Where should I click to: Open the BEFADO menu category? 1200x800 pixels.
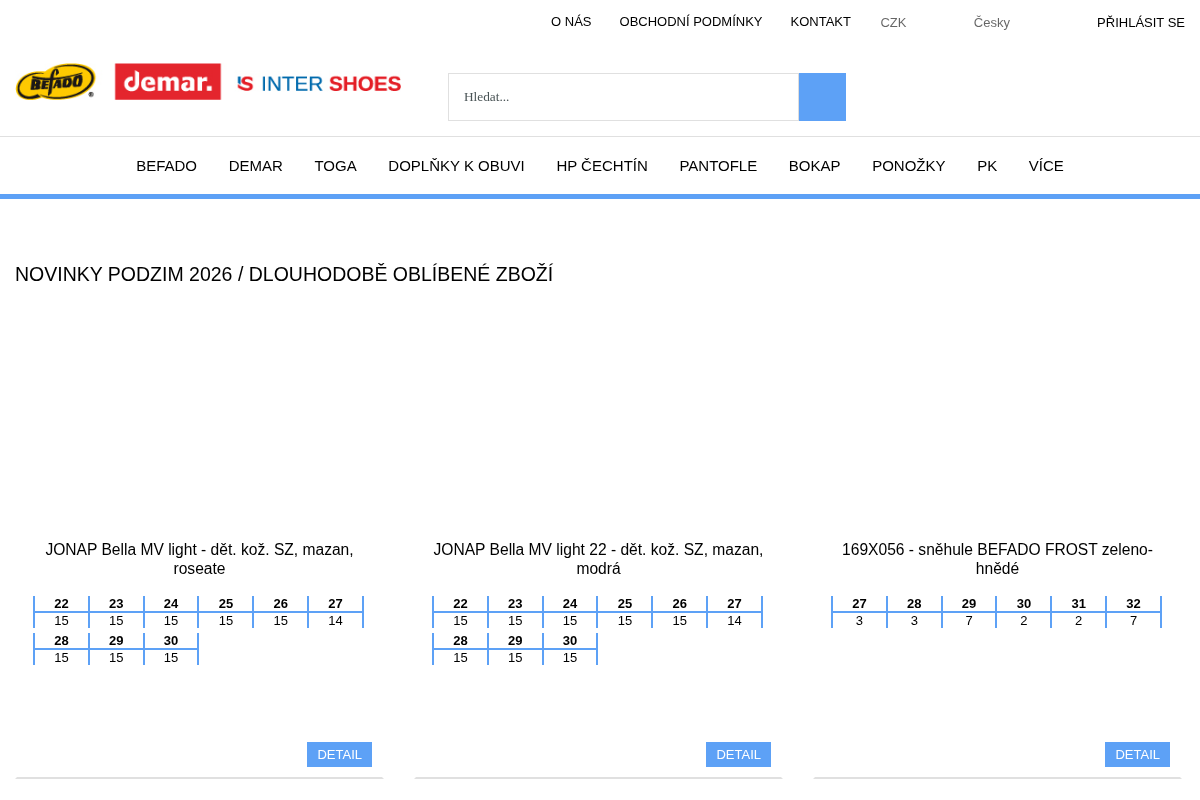(x=167, y=166)
